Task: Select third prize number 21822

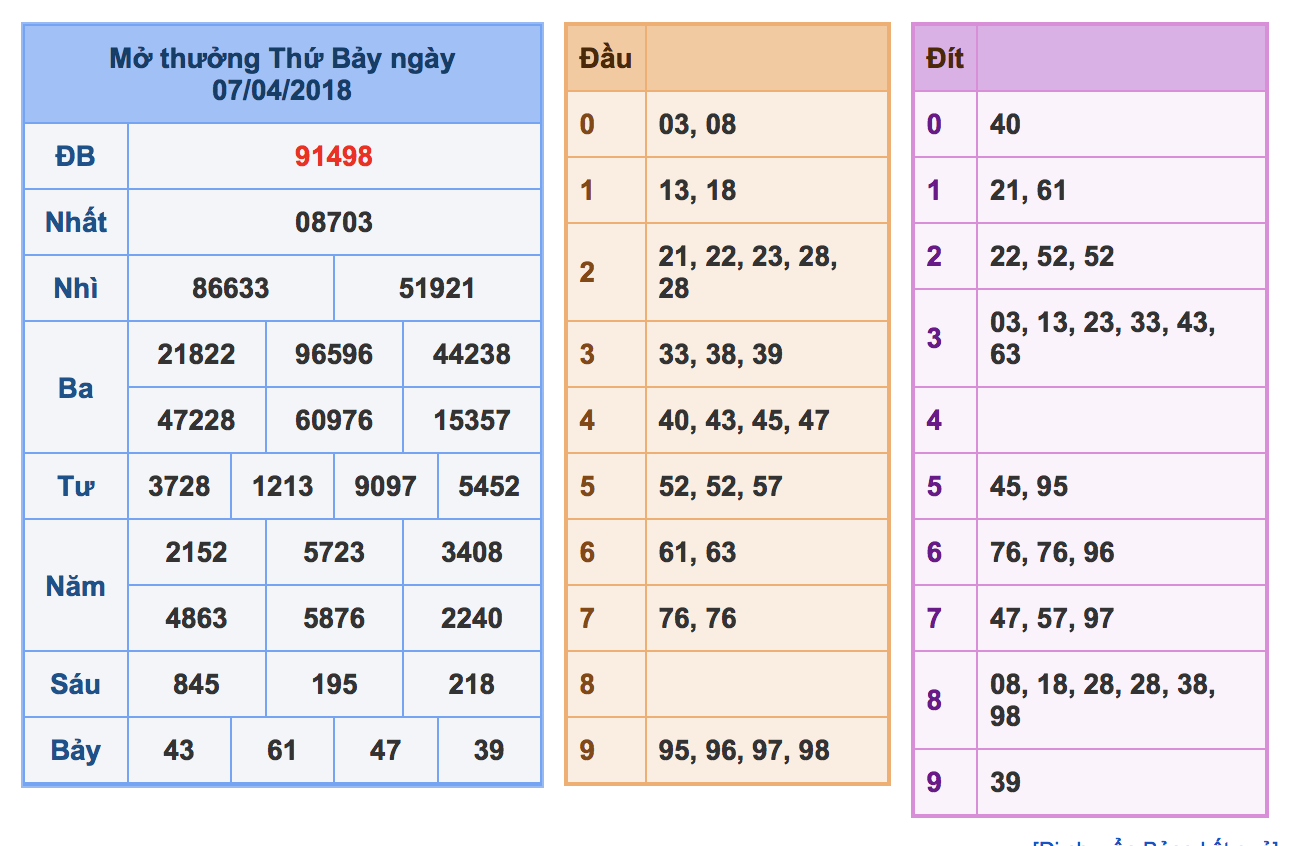Action: pyautogui.click(x=196, y=354)
